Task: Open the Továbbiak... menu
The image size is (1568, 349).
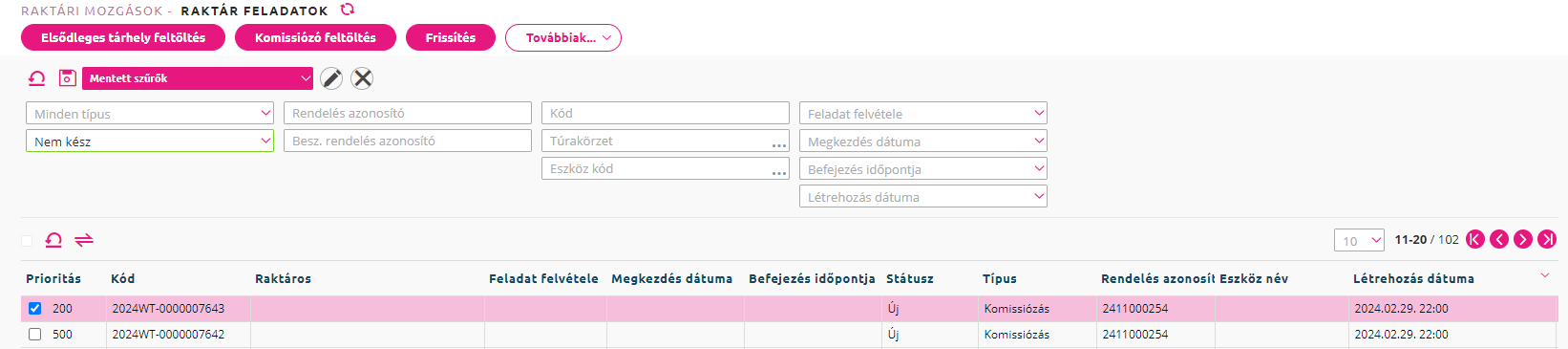Action: click(563, 37)
